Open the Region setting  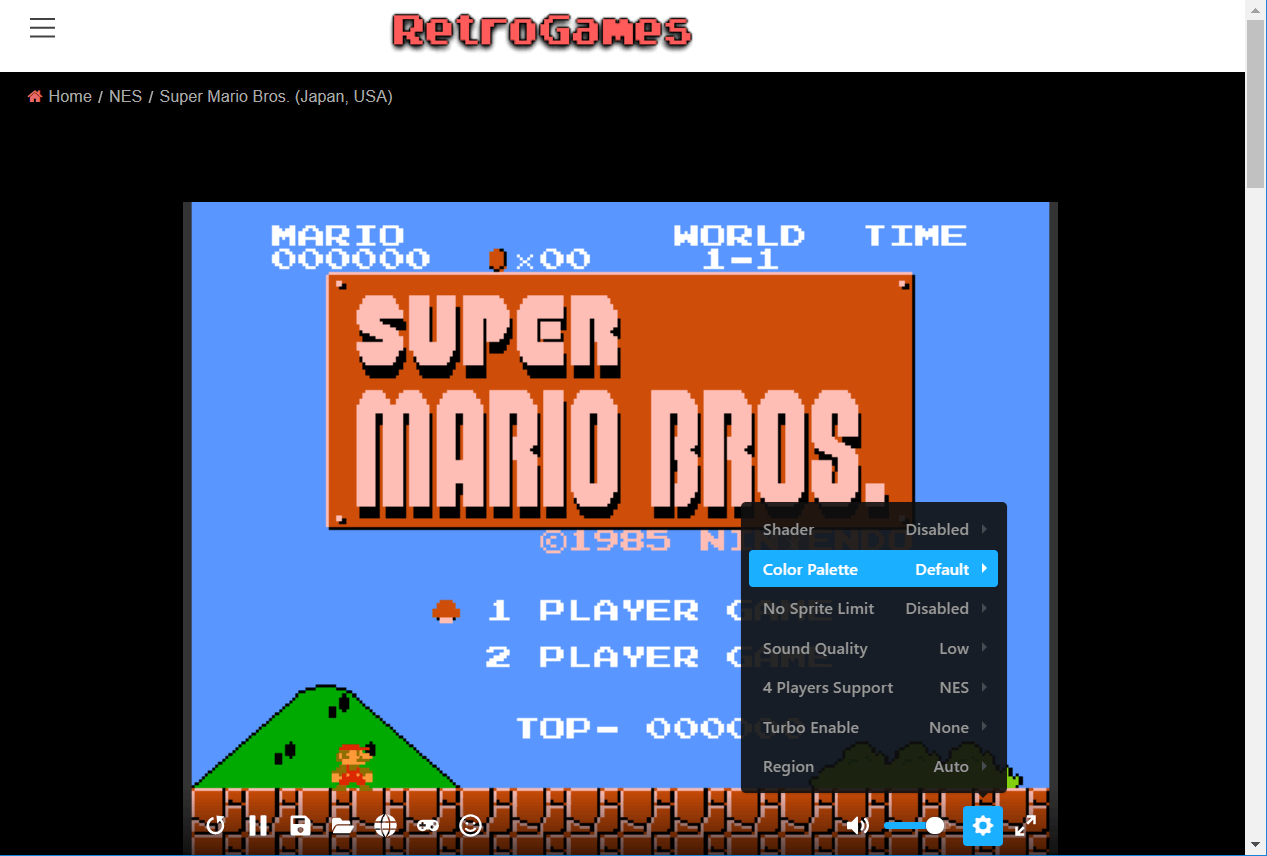873,766
